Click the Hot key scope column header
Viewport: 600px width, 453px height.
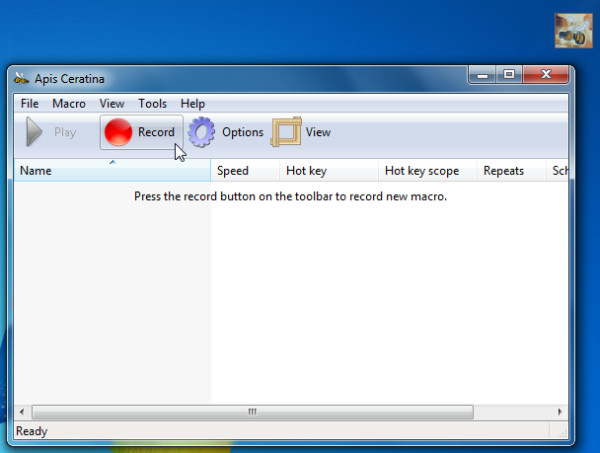[x=428, y=170]
